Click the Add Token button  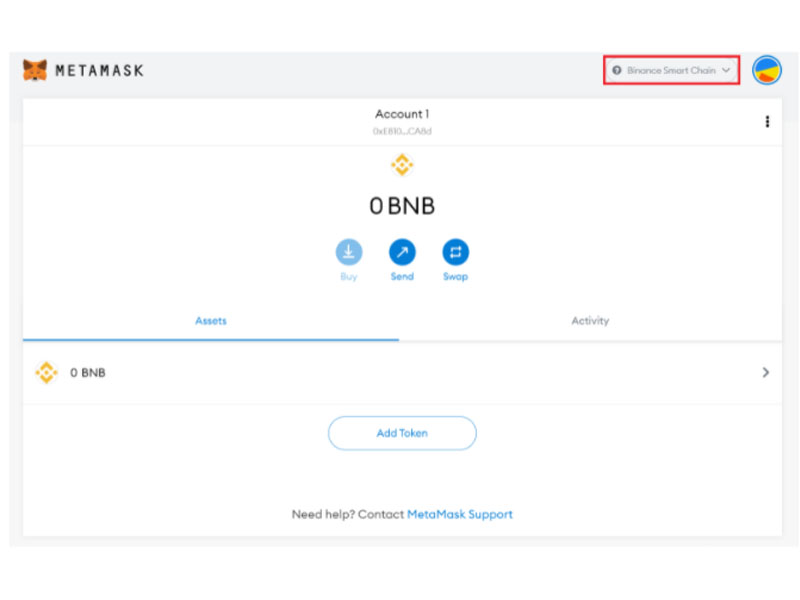[x=402, y=433]
